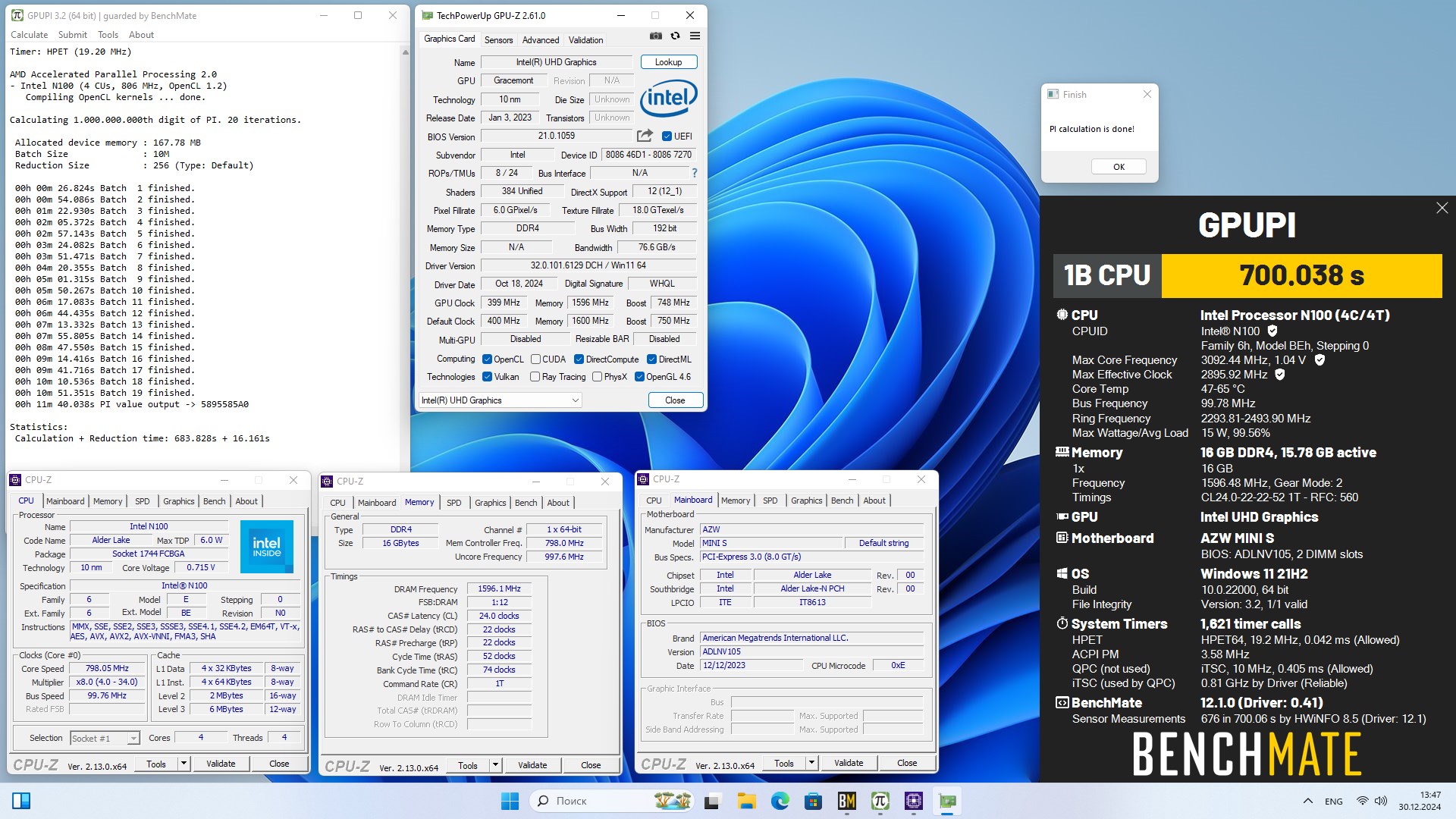Click Validate in CPU-Z Memory window

click(532, 765)
